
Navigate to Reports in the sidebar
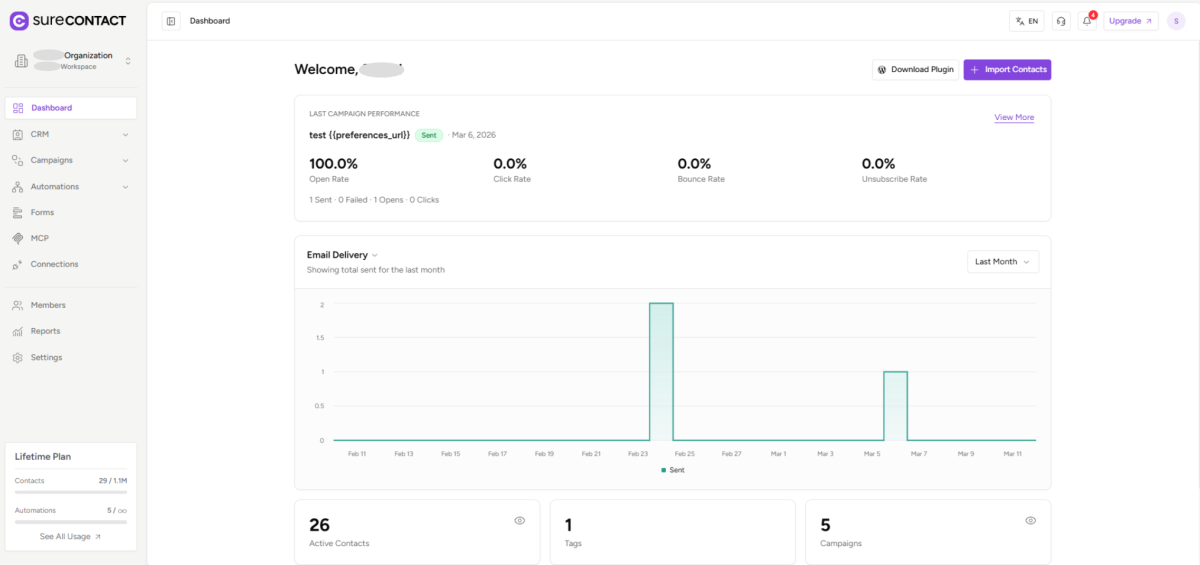(45, 331)
